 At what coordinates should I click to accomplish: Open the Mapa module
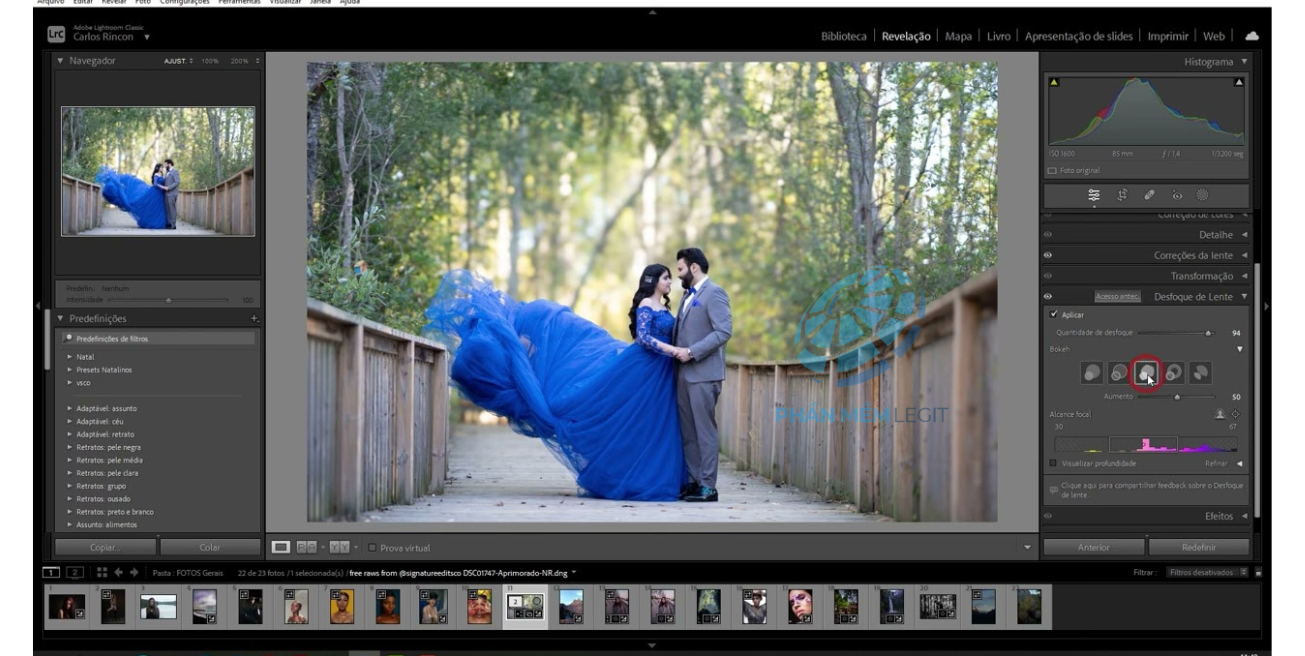pos(958,36)
